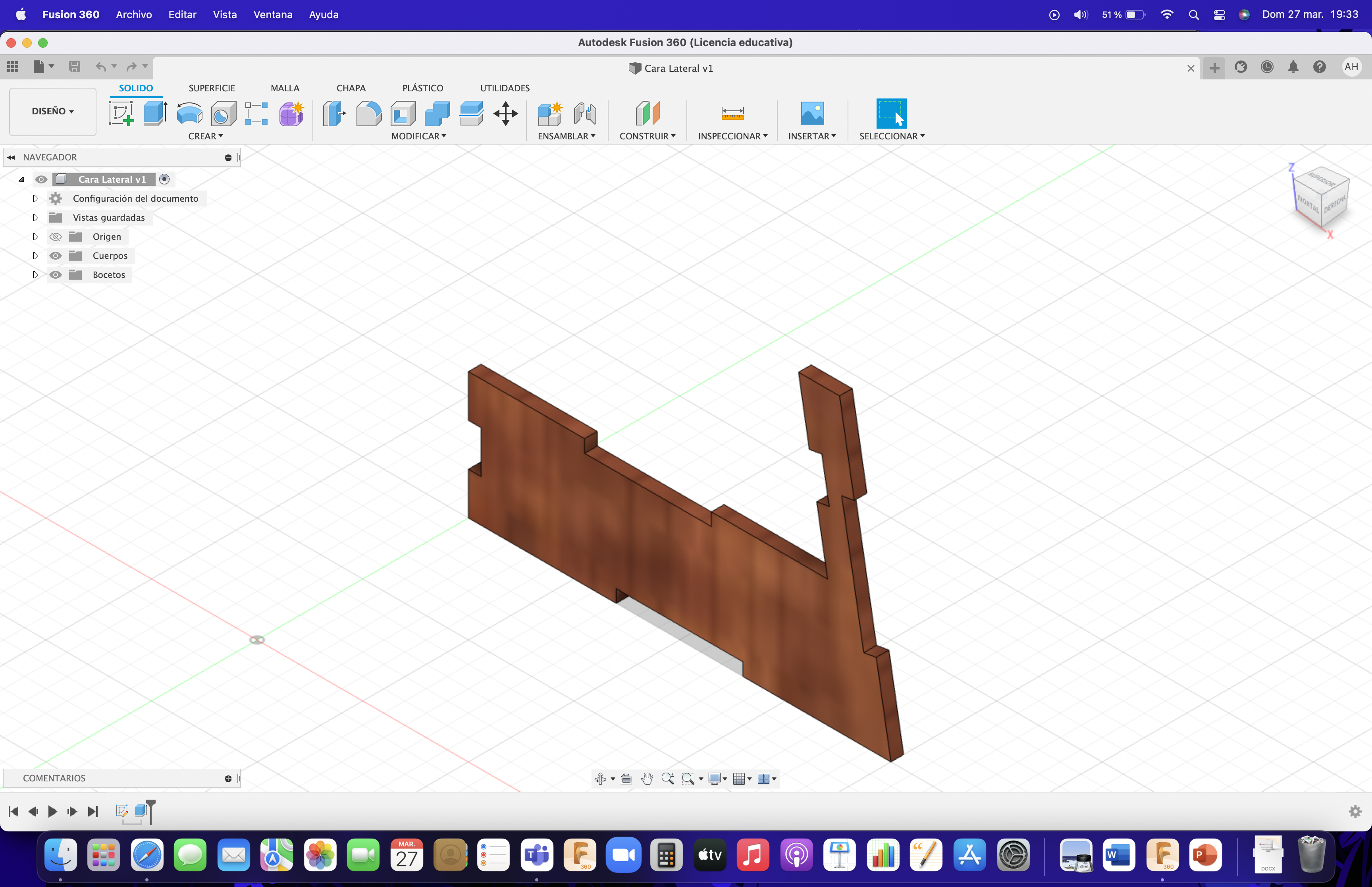Select the Offset Plane construct tool

[648, 113]
